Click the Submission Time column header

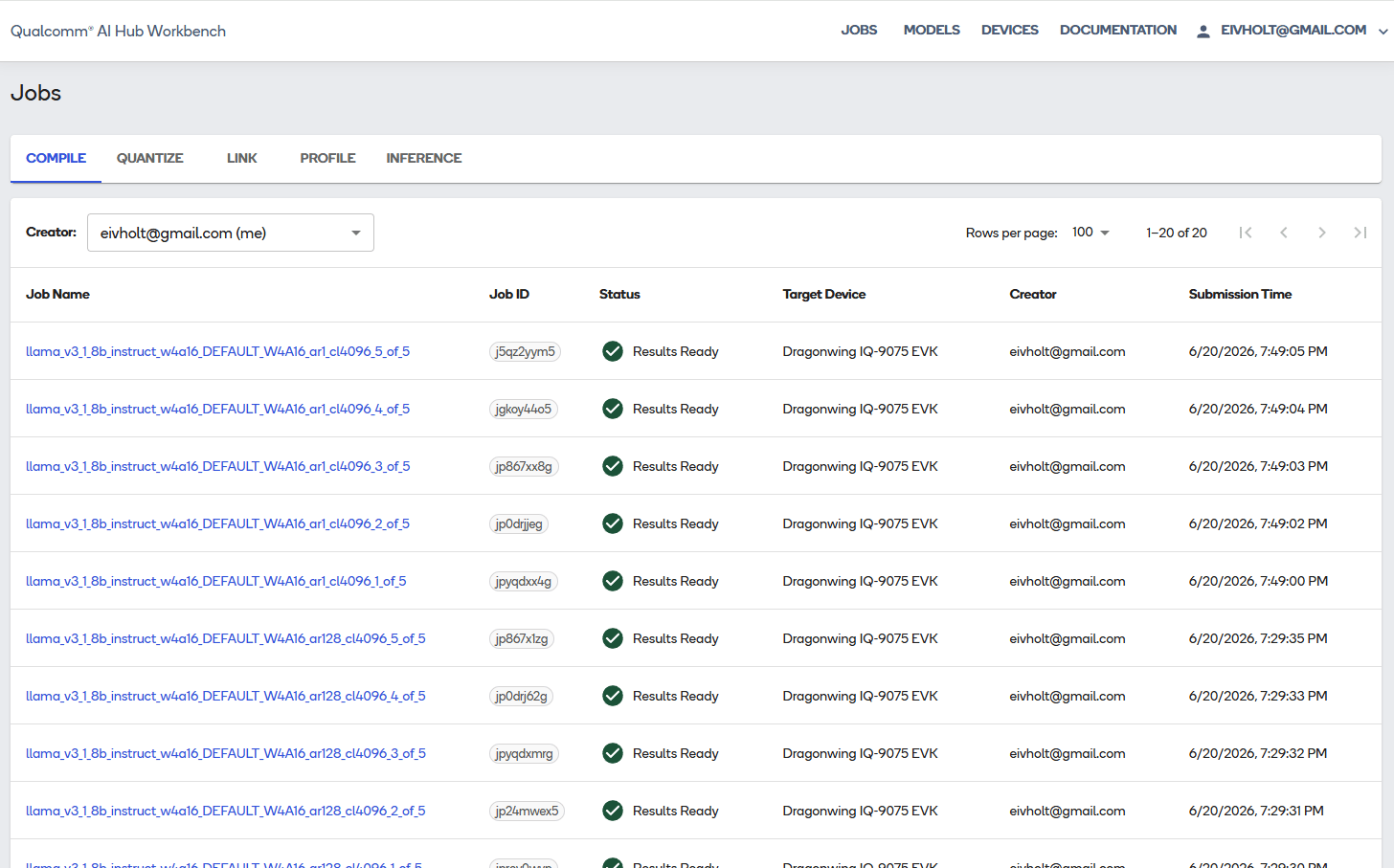point(1240,294)
